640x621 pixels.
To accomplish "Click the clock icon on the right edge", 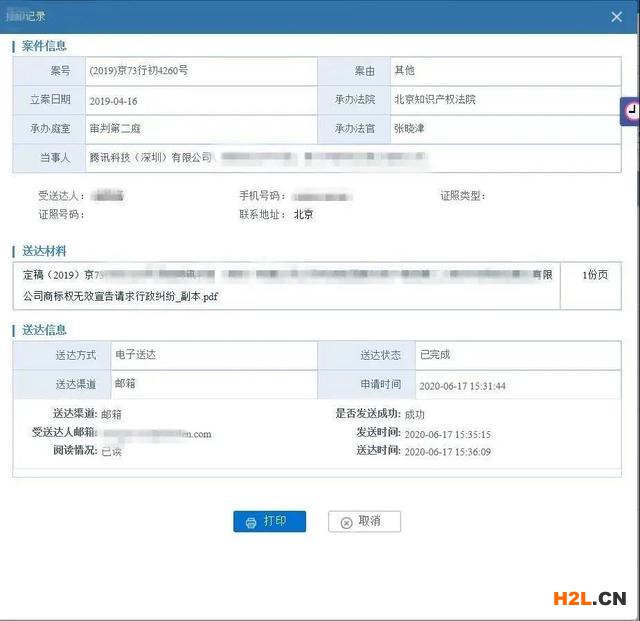I will pyautogui.click(x=632, y=112).
